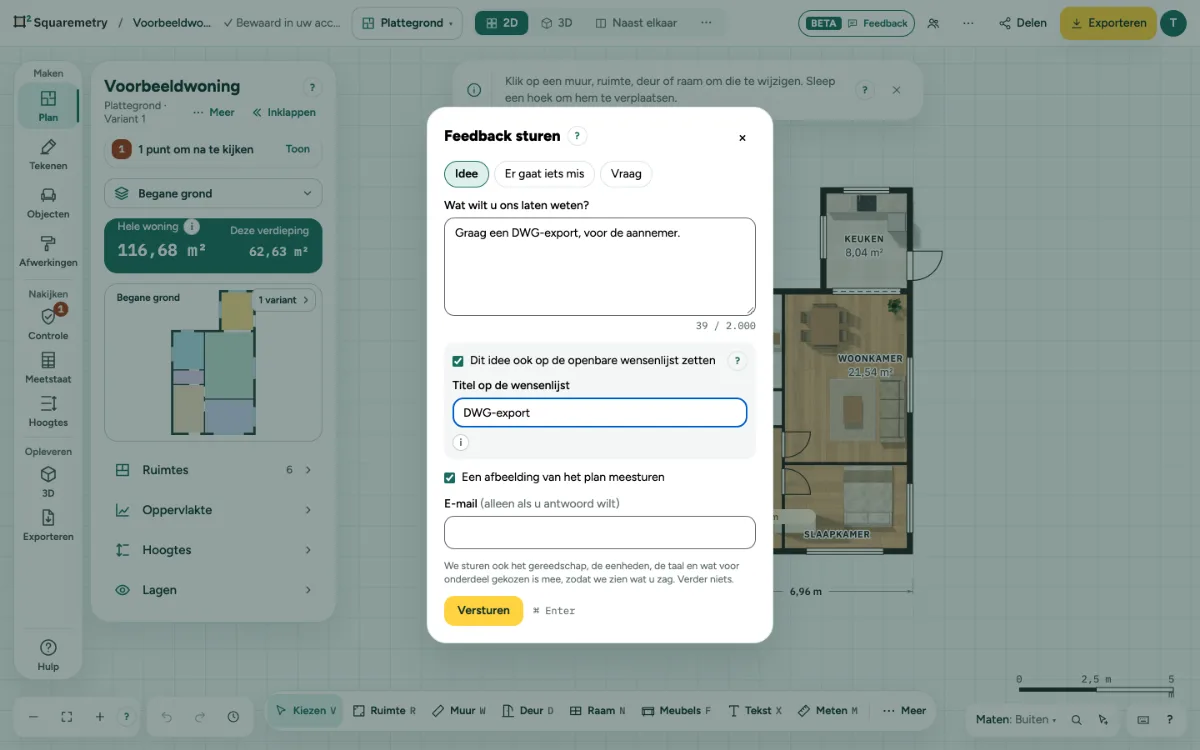The image size is (1200, 750).
Task: Click the search magnifier icon bottom right
Action: (x=1076, y=720)
